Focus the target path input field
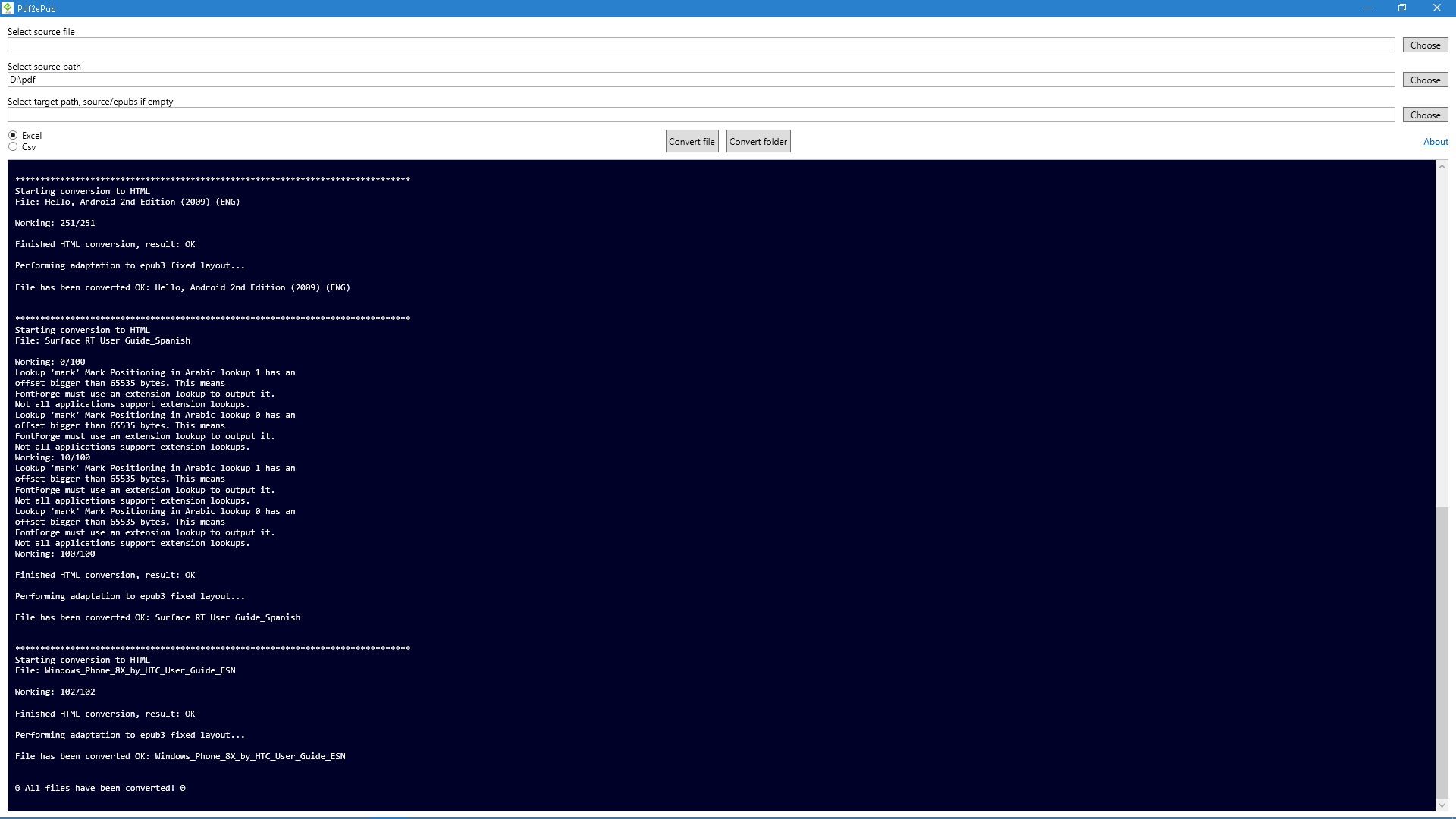 click(x=700, y=115)
